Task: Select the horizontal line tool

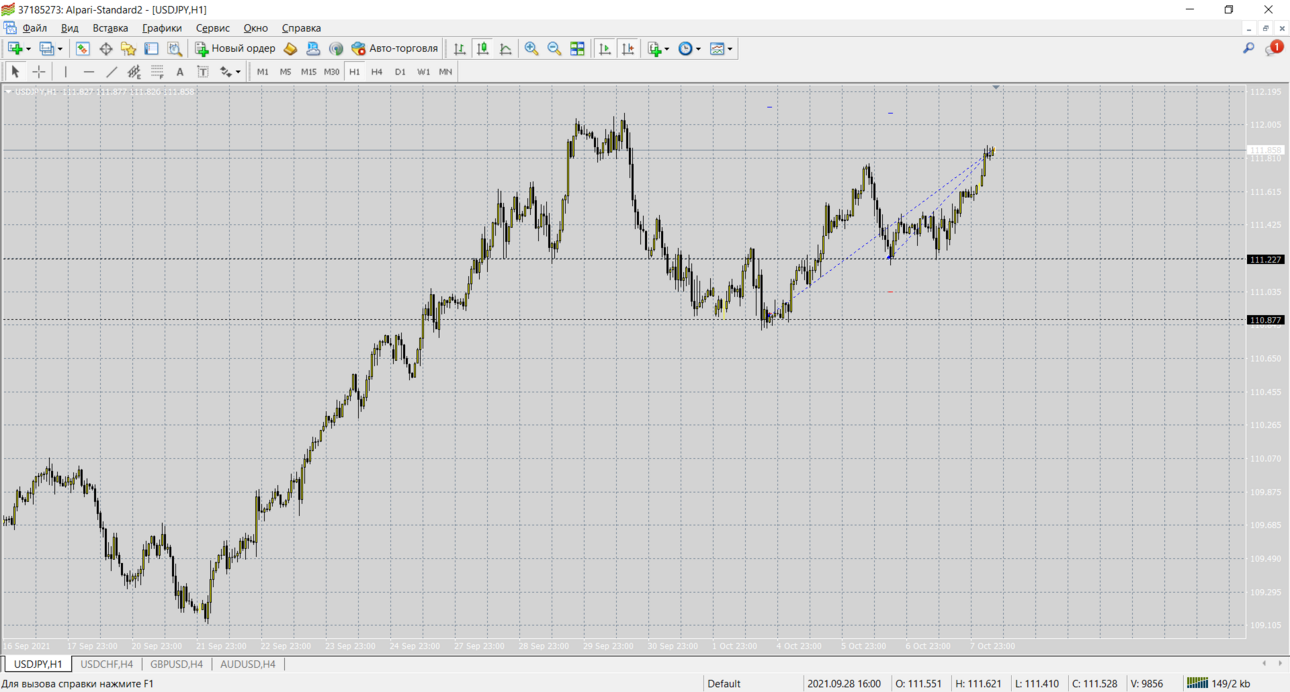Action: 89,72
